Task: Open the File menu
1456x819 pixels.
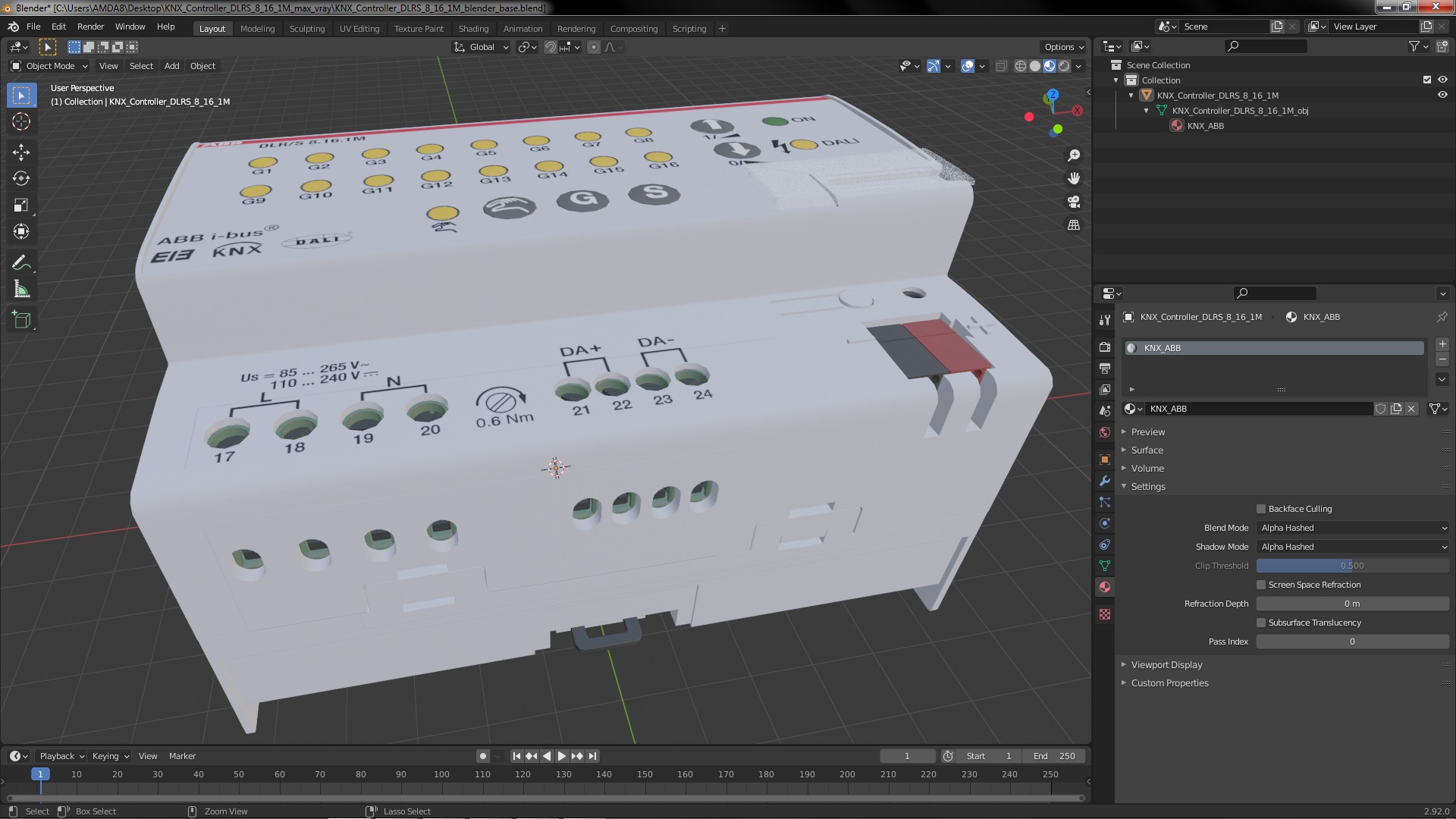Action: (x=33, y=27)
